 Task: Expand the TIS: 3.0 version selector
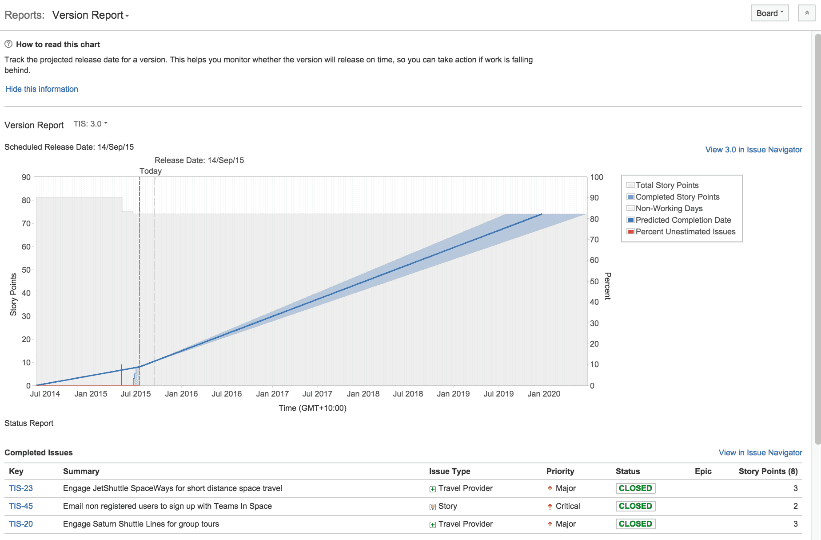(x=91, y=125)
